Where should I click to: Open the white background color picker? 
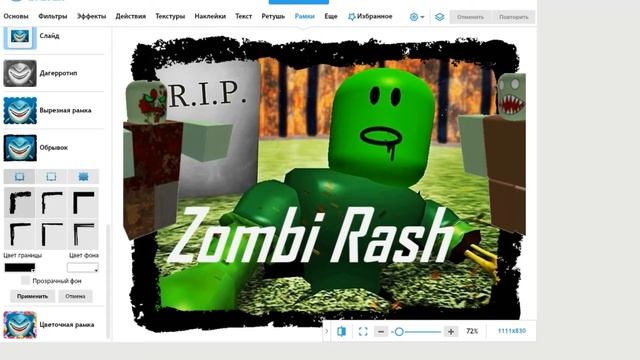click(83, 267)
